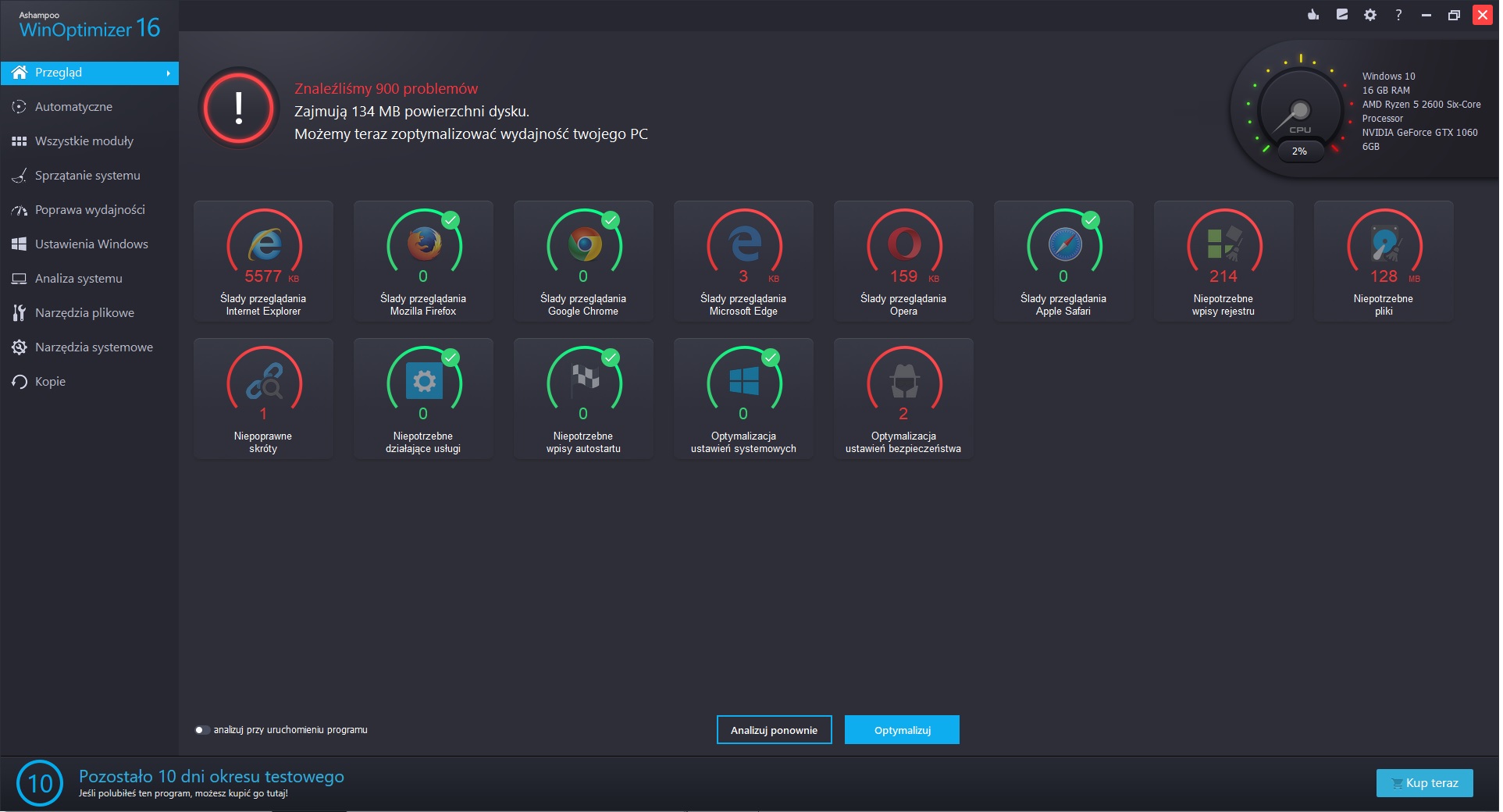Open the Optymalizacja ustawień systemowych tile
The image size is (1503, 812).
click(x=743, y=398)
